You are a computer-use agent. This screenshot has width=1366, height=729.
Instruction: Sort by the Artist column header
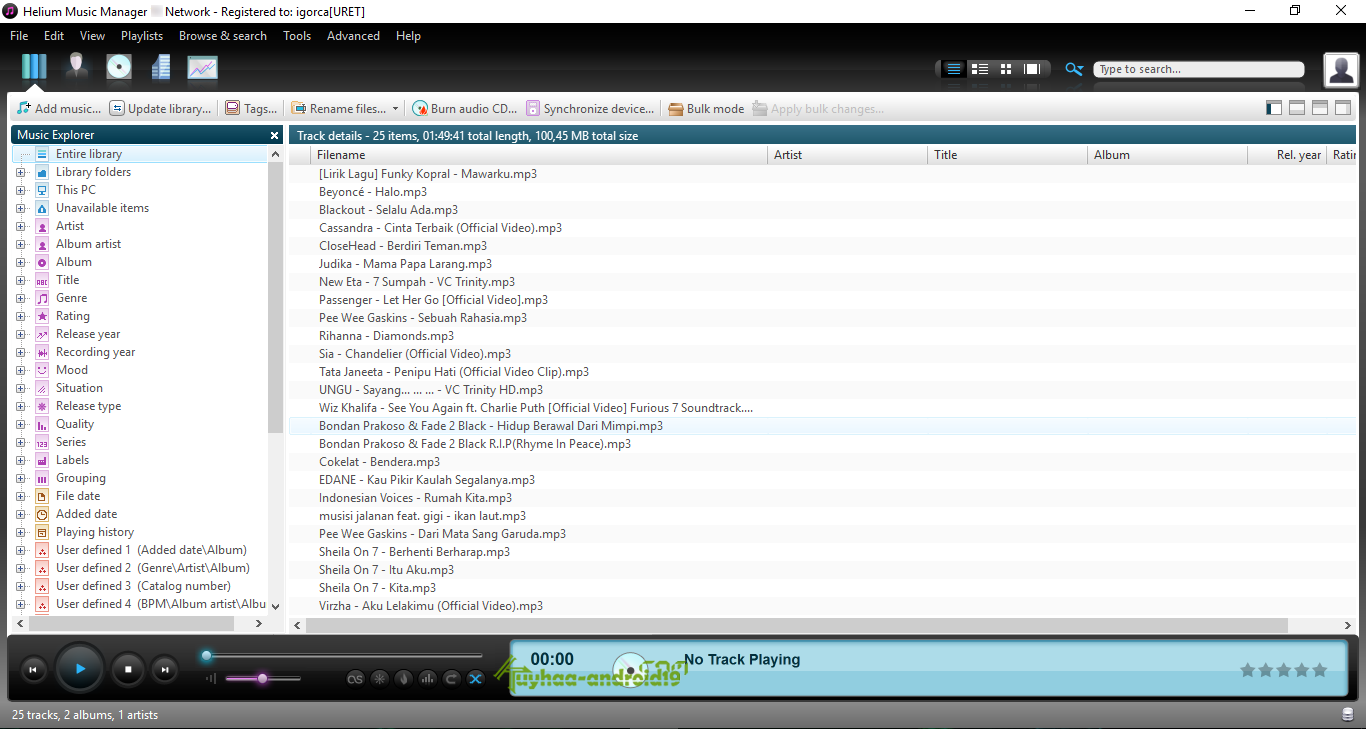(x=847, y=155)
